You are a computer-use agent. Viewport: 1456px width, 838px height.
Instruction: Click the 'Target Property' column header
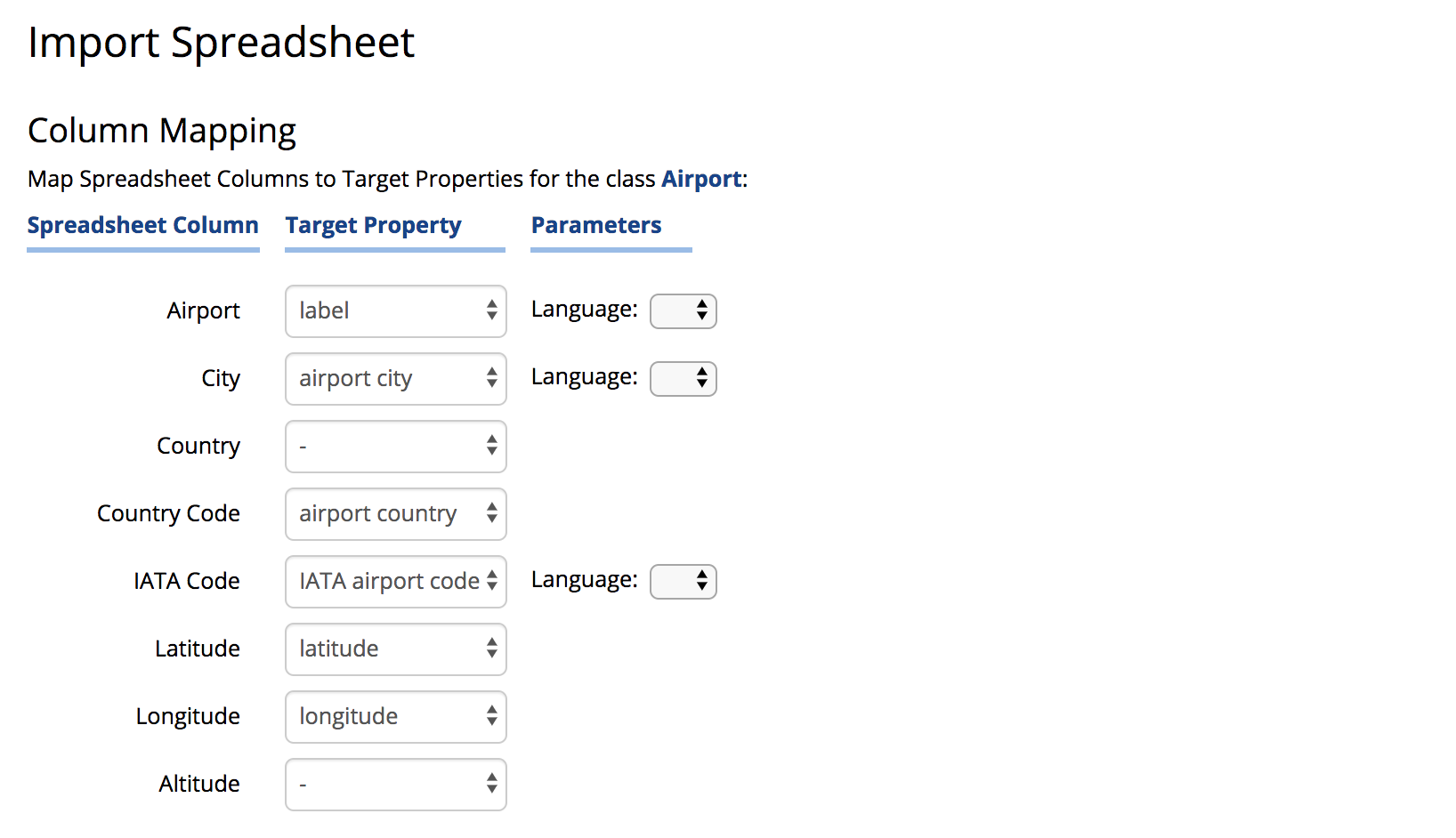373,225
